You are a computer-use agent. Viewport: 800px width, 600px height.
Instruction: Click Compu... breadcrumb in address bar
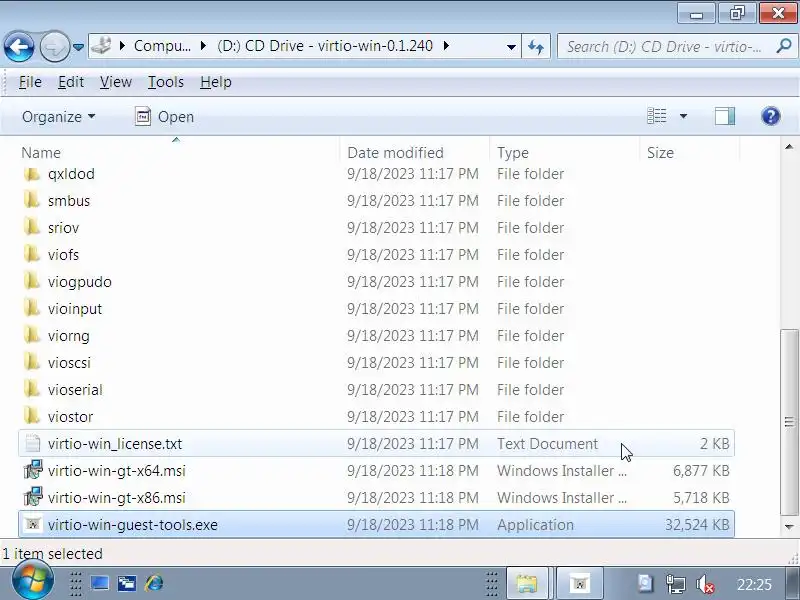[162, 46]
